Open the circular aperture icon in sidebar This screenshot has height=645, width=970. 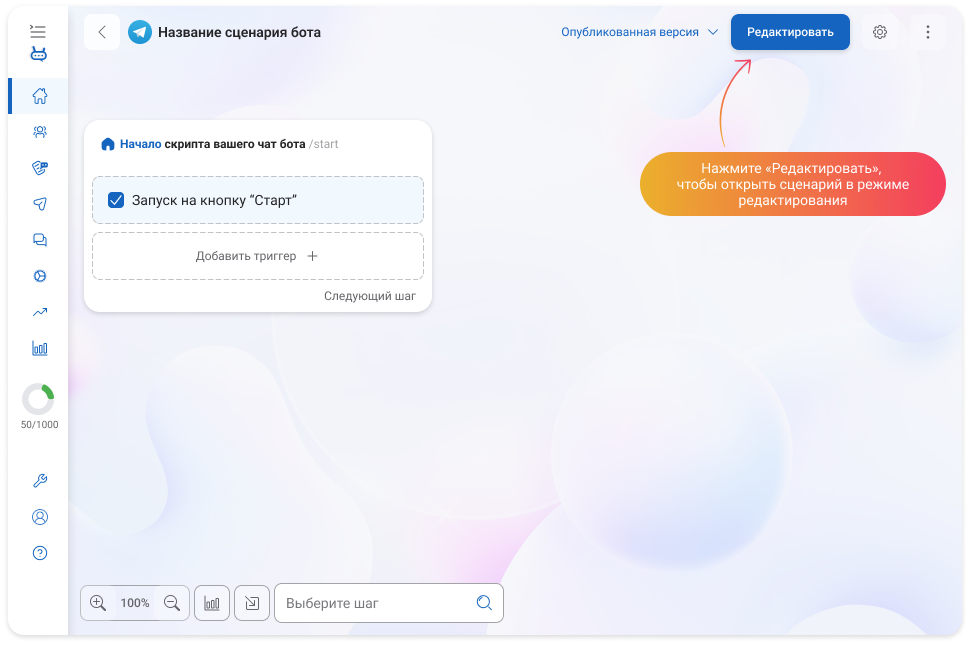pyautogui.click(x=40, y=276)
